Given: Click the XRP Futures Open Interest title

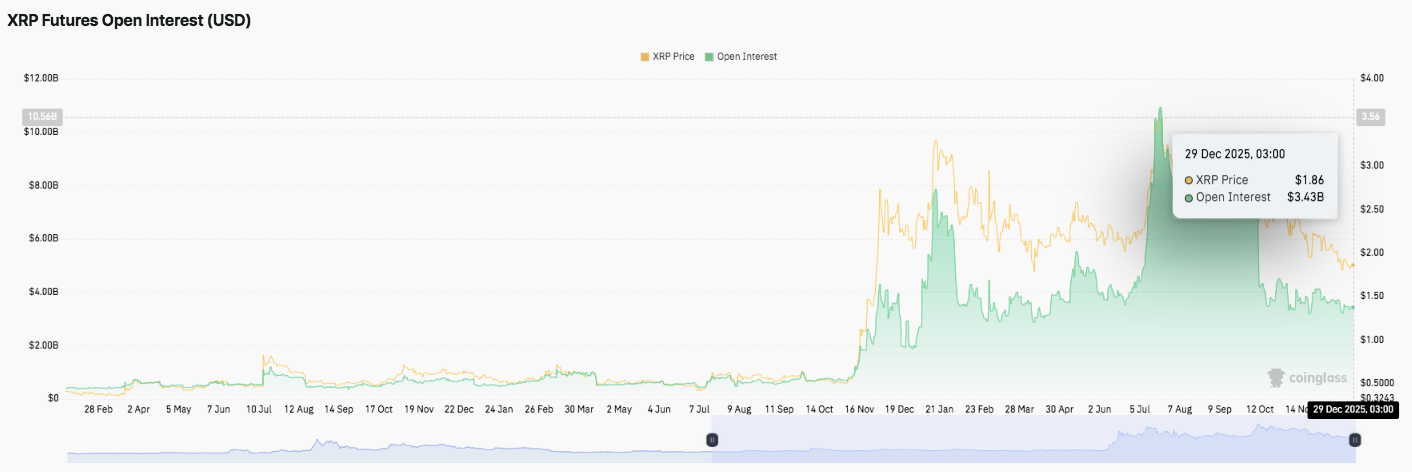Looking at the screenshot, I should pyautogui.click(x=129, y=21).
